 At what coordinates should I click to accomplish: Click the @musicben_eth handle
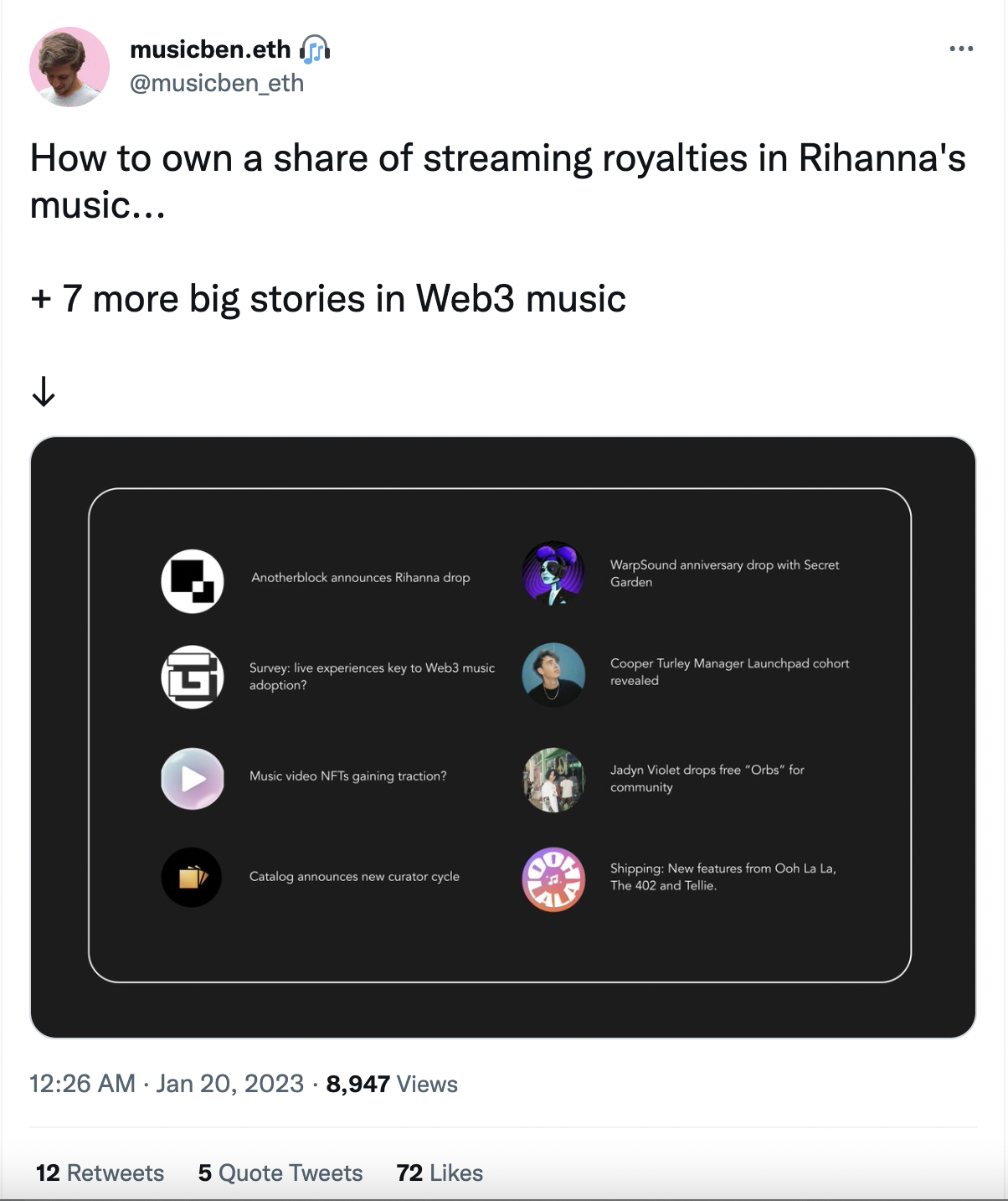pos(218,82)
